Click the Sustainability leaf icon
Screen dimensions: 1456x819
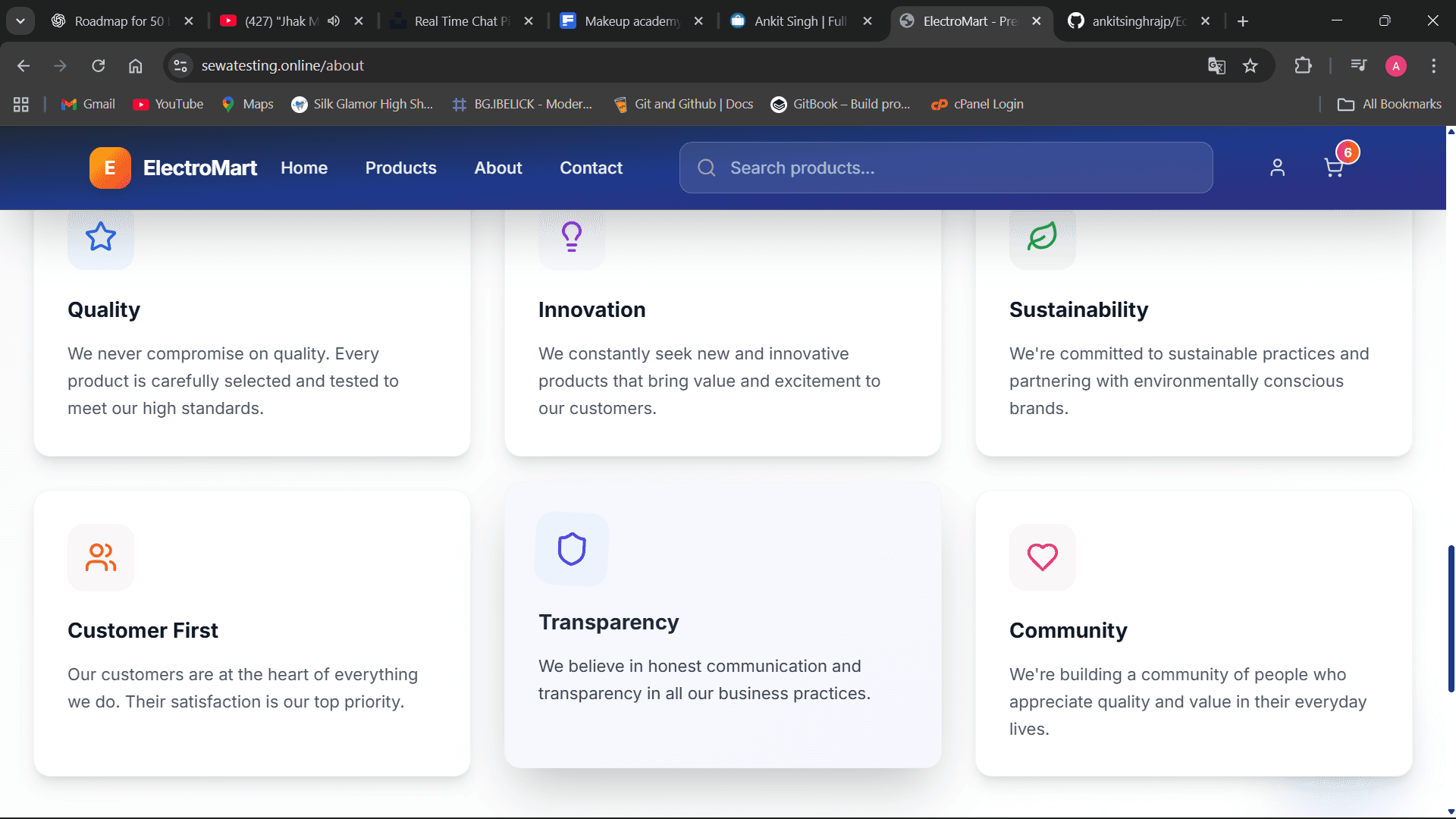(x=1042, y=237)
